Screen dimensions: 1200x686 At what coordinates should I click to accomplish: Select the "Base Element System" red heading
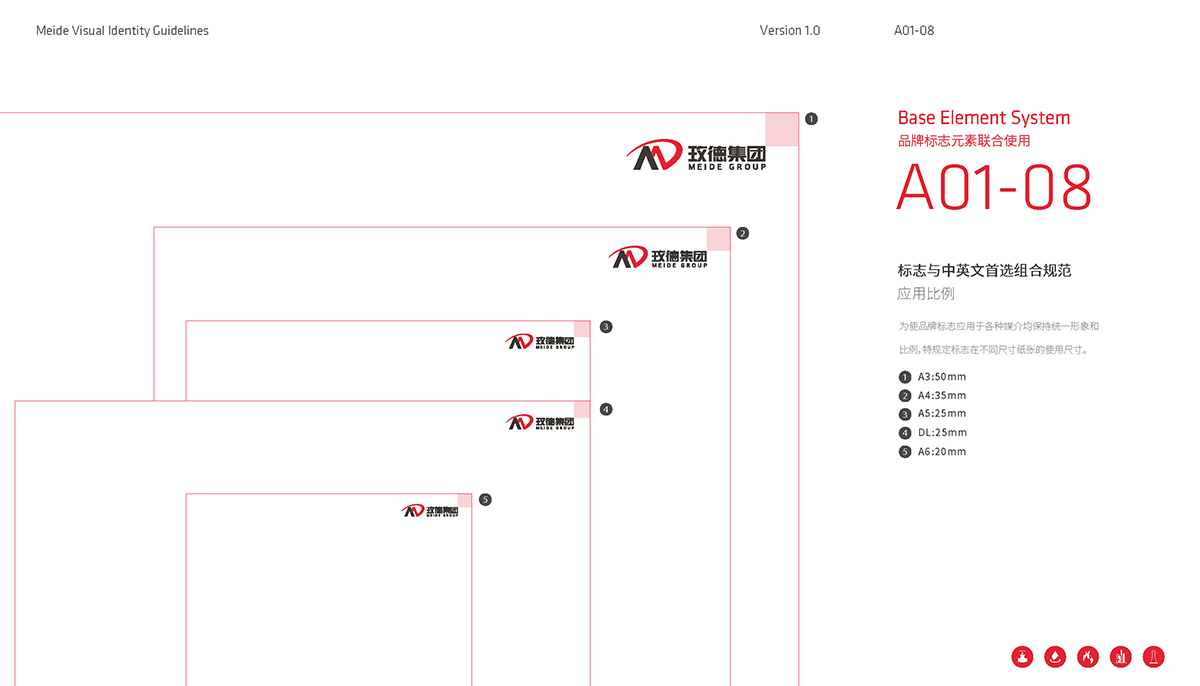983,118
